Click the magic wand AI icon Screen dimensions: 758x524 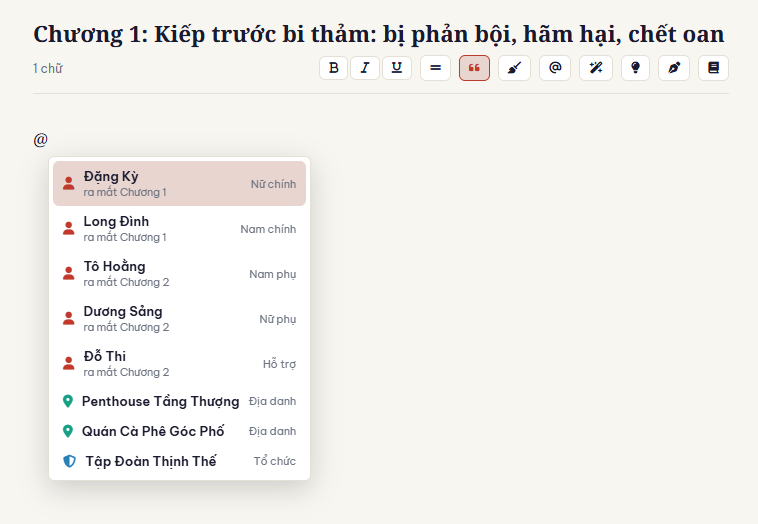pyautogui.click(x=596, y=68)
